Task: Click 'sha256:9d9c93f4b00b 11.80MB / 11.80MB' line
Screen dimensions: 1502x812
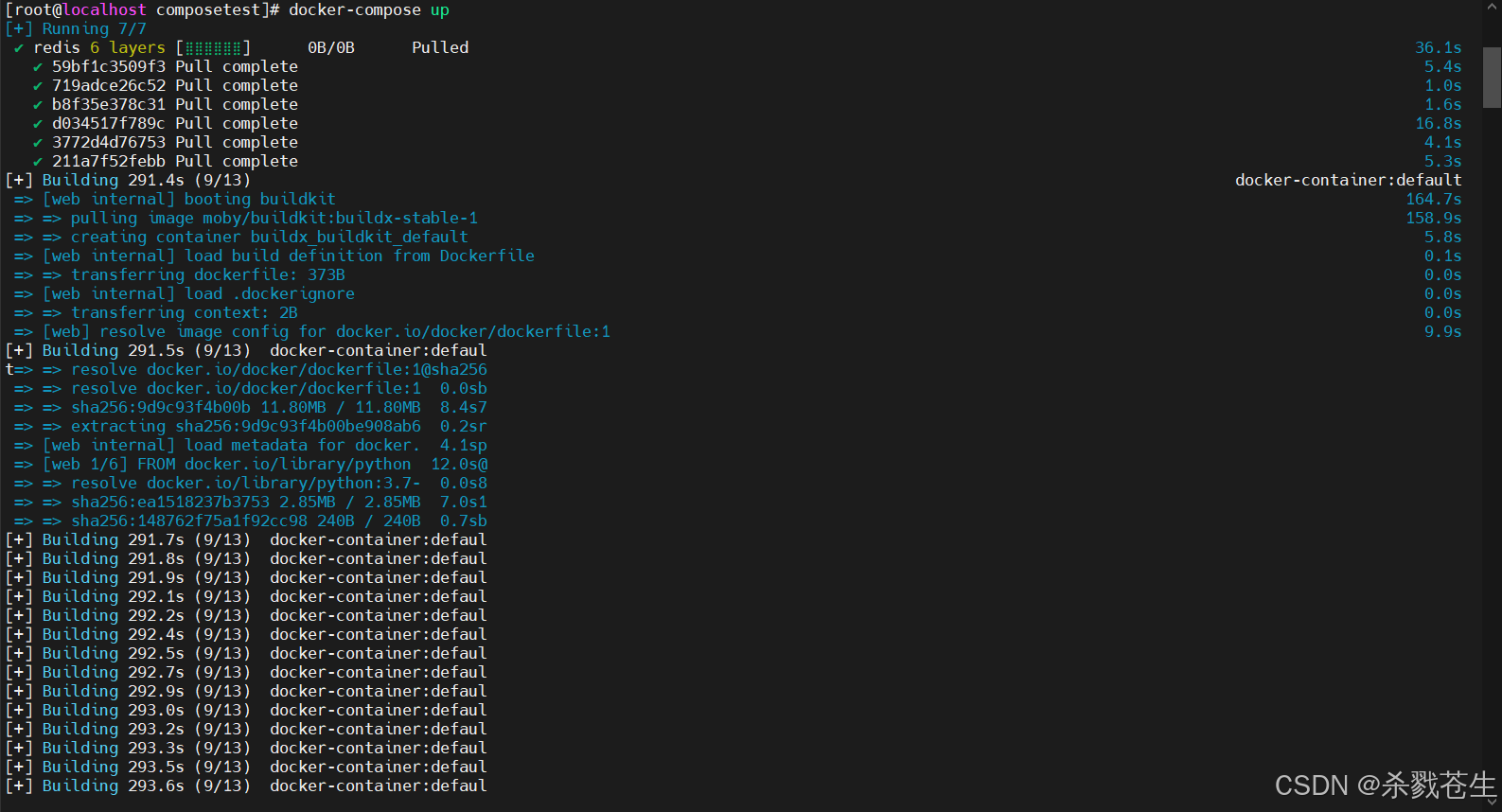Action: coord(251,407)
